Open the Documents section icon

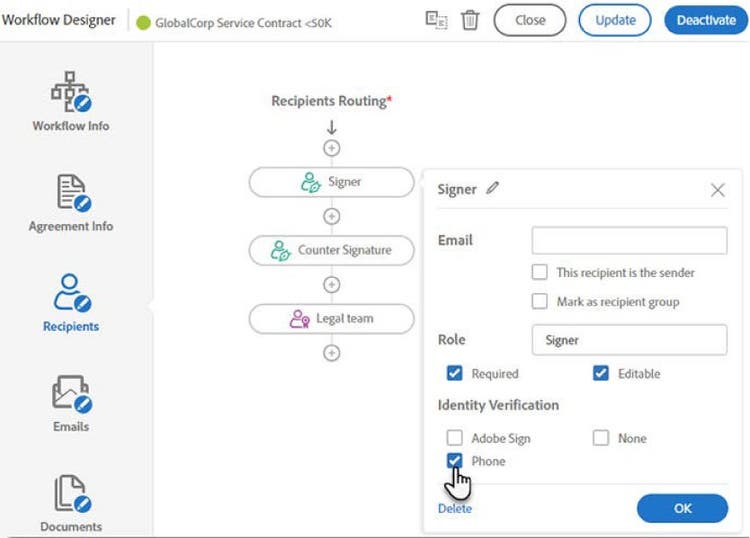pos(71,493)
